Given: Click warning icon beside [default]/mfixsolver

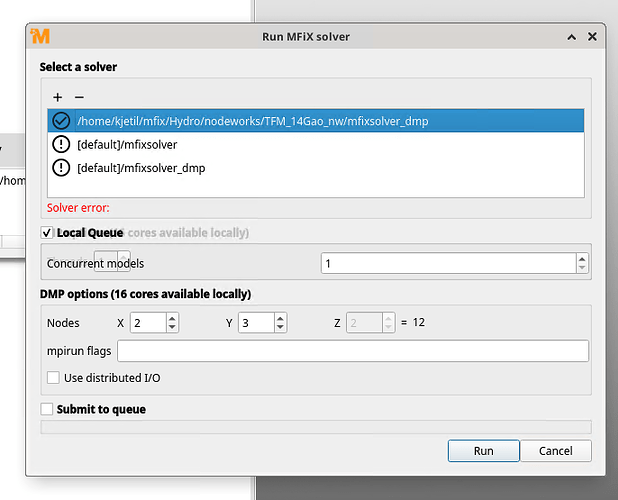Looking at the screenshot, I should click(60, 145).
